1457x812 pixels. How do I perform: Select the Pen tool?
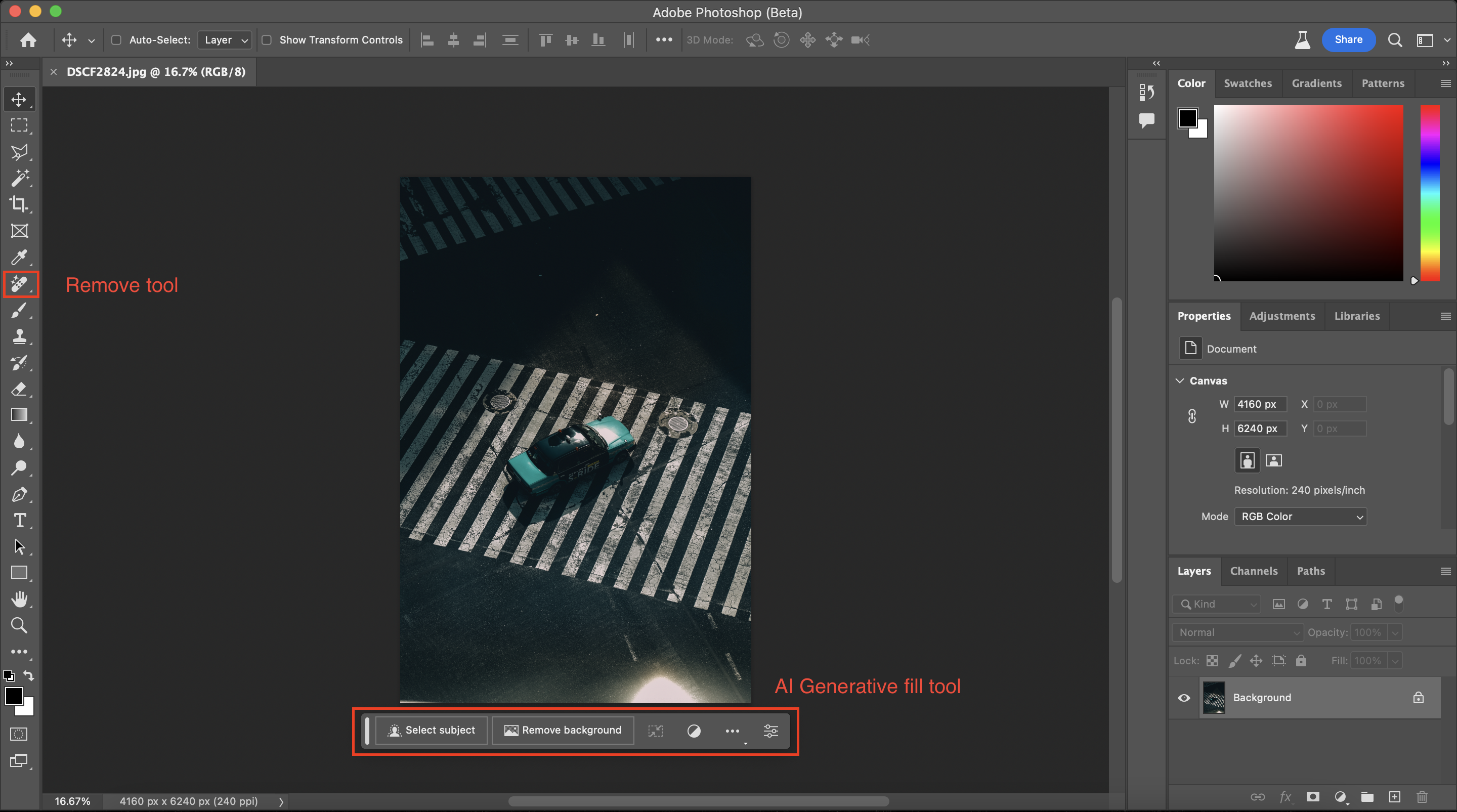[19, 494]
